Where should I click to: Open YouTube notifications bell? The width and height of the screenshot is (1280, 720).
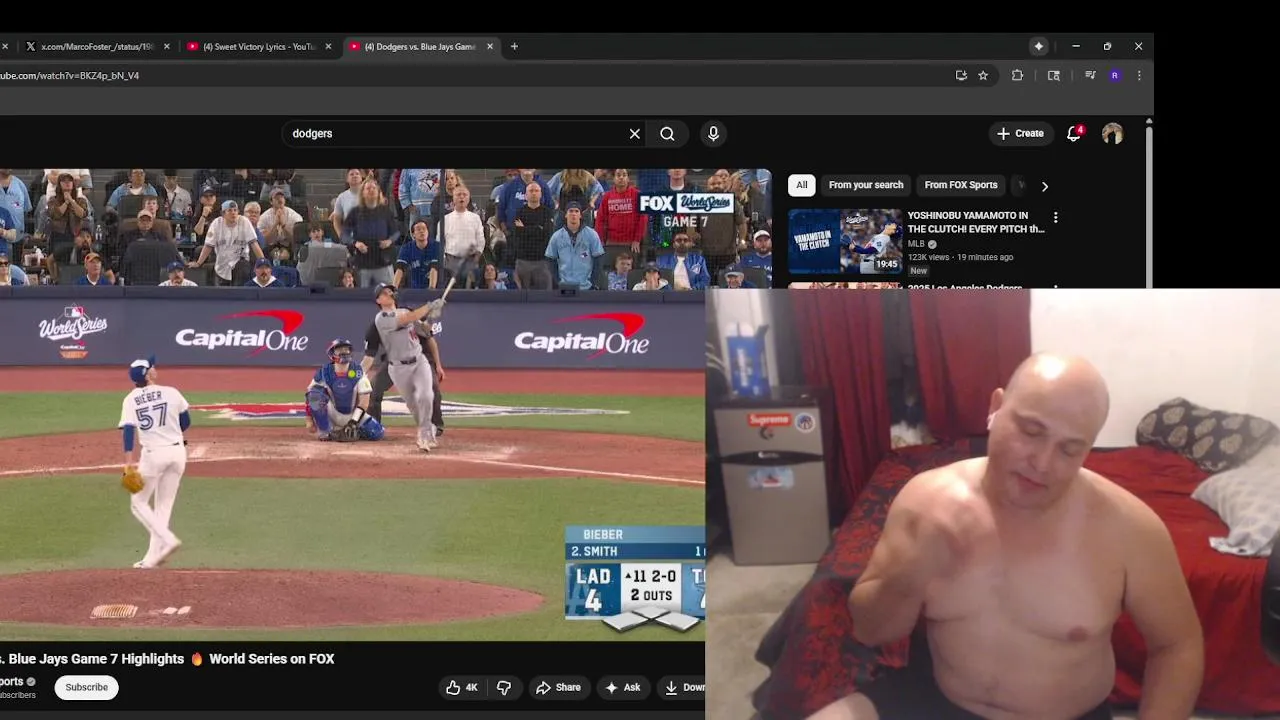(1074, 133)
